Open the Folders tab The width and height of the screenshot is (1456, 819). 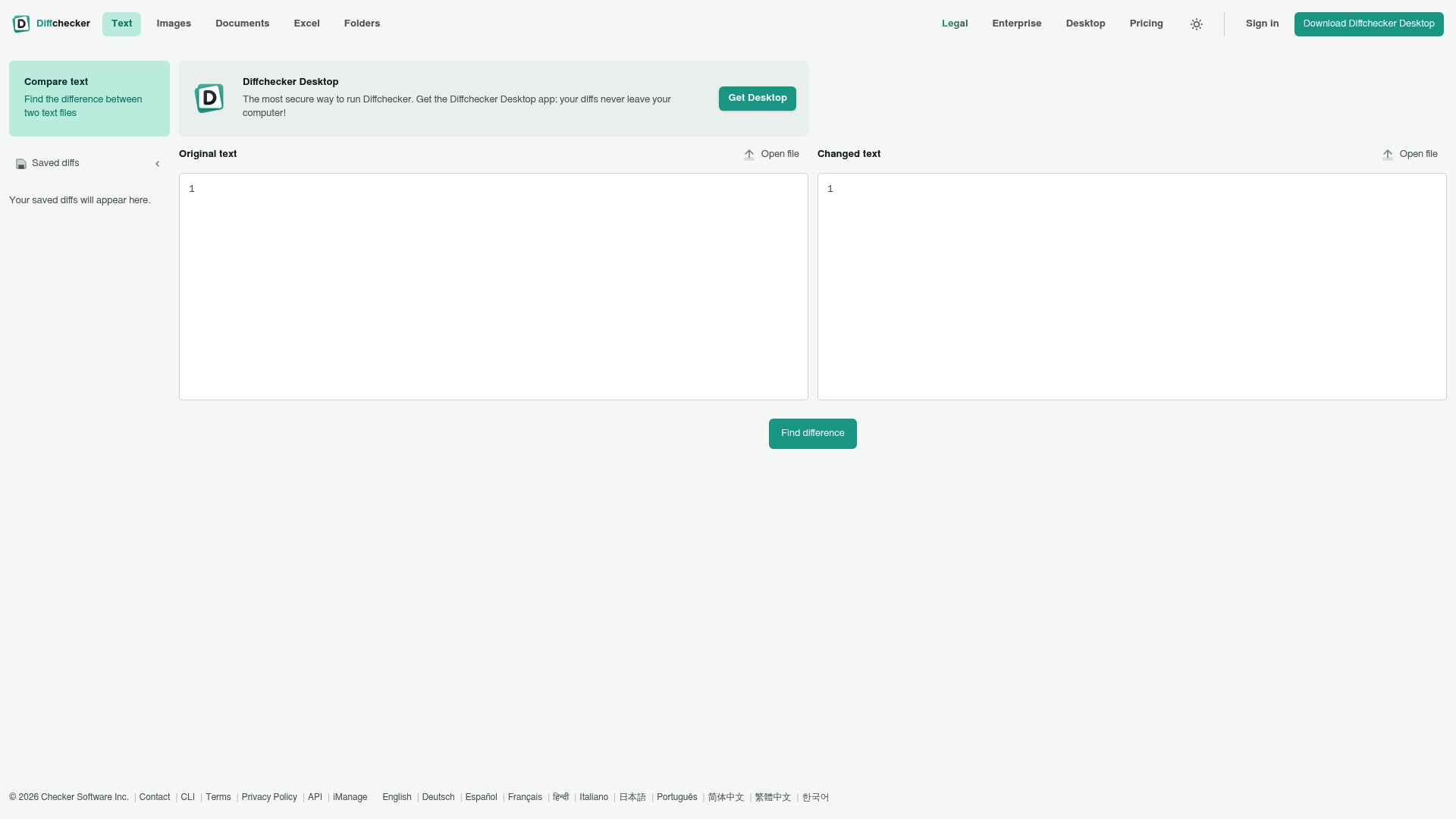[x=362, y=24]
